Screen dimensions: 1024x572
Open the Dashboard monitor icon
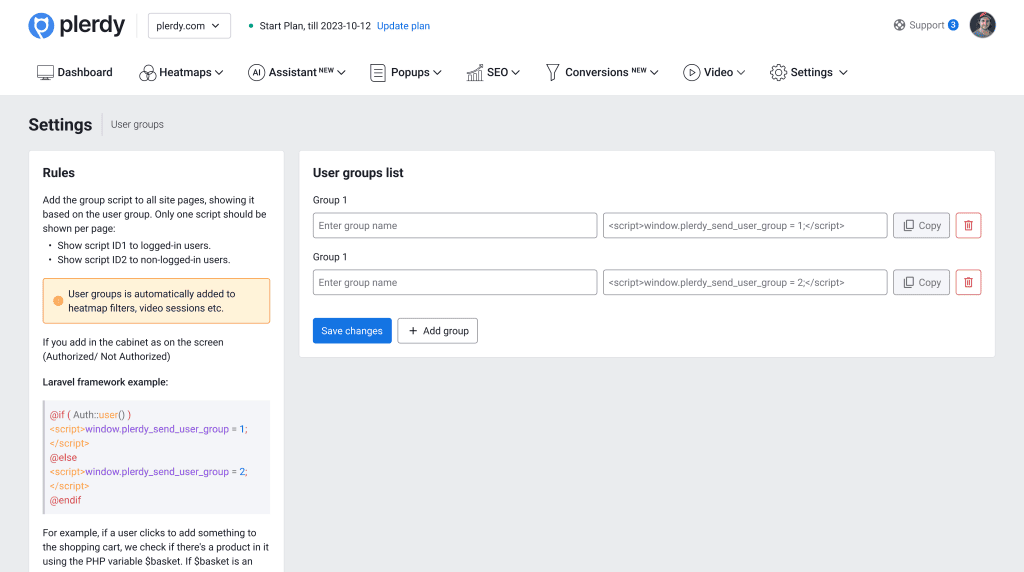tap(45, 73)
